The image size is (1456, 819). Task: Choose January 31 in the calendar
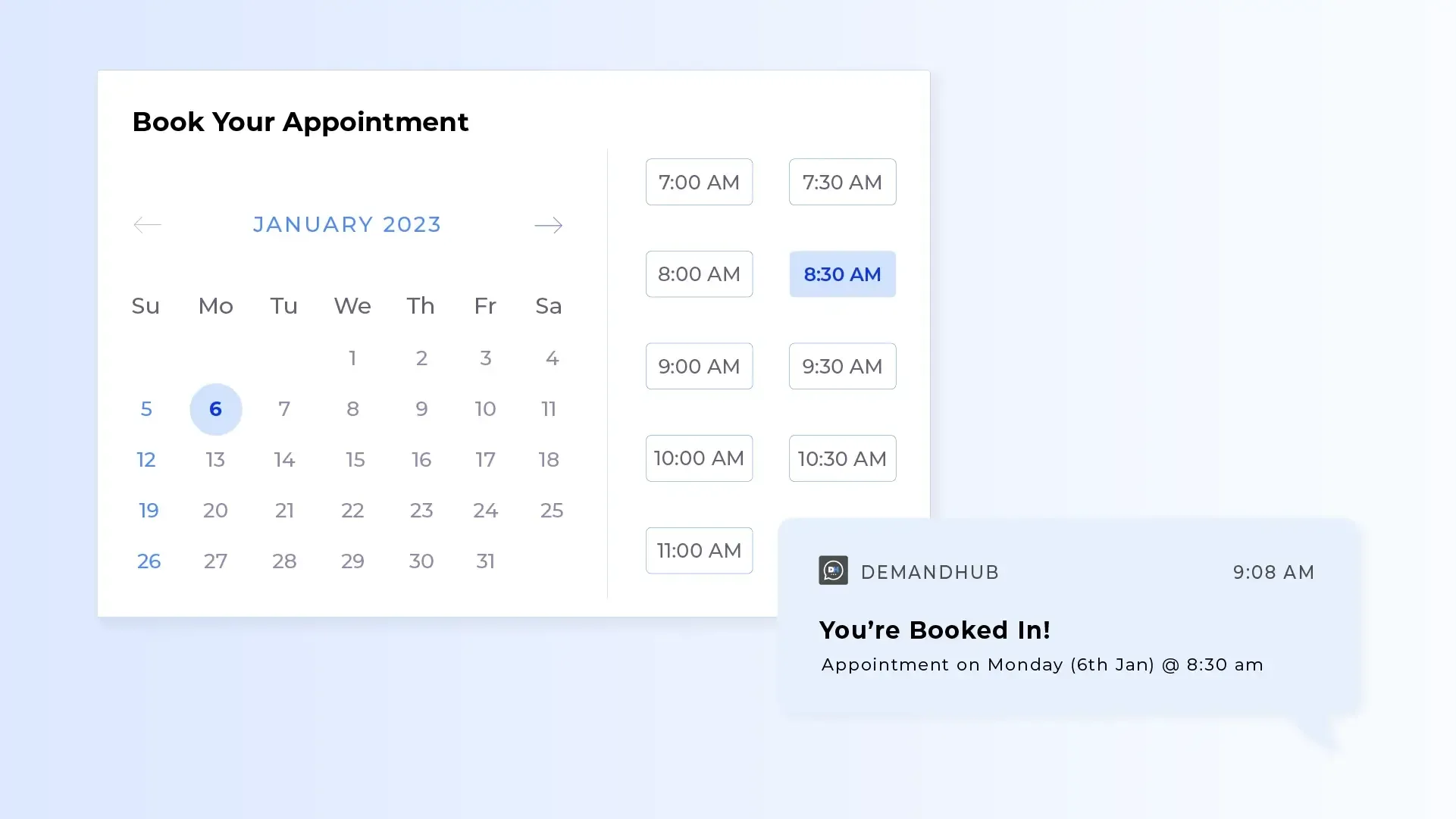485,561
